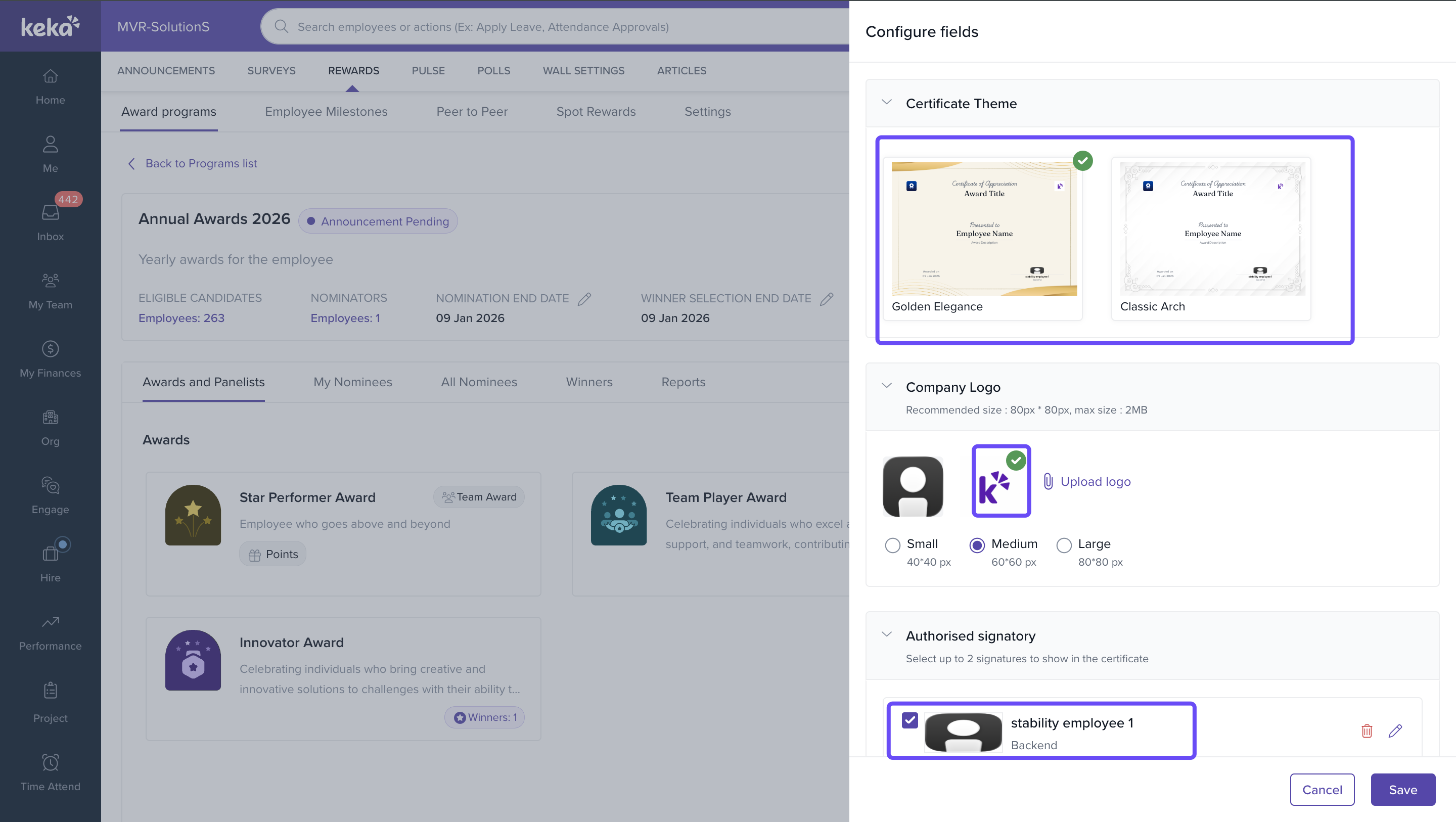1456x822 pixels.
Task: Open the Inbox sidebar icon
Action: coord(51,213)
